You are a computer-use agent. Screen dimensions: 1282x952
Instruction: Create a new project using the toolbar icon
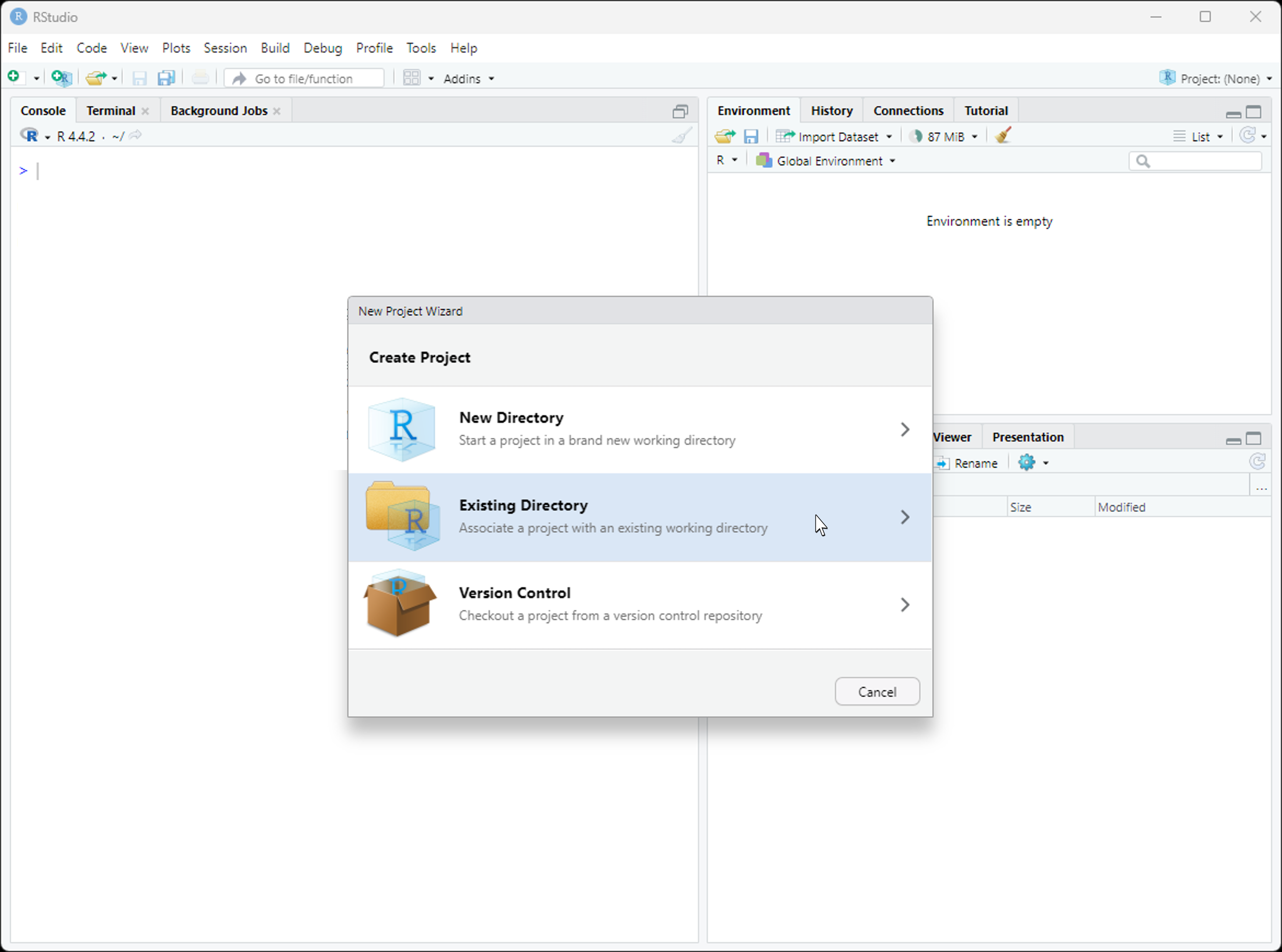(x=61, y=78)
